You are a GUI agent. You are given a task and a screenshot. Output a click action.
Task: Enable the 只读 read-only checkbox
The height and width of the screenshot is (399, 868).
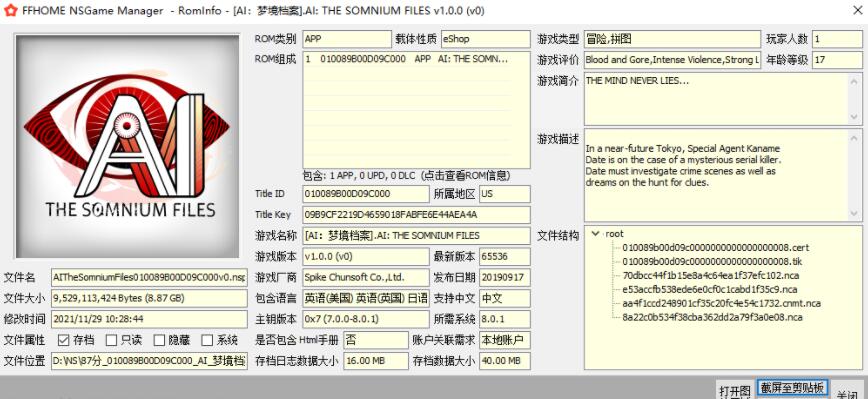pos(111,340)
